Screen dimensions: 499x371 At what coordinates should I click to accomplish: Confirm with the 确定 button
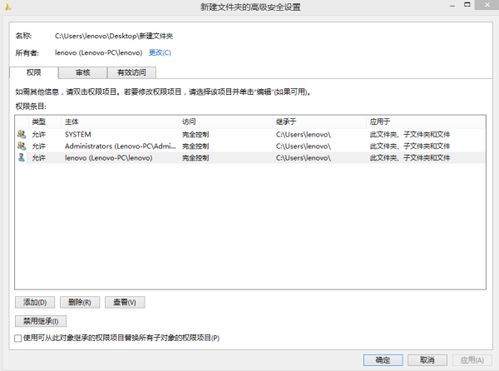pos(383,360)
